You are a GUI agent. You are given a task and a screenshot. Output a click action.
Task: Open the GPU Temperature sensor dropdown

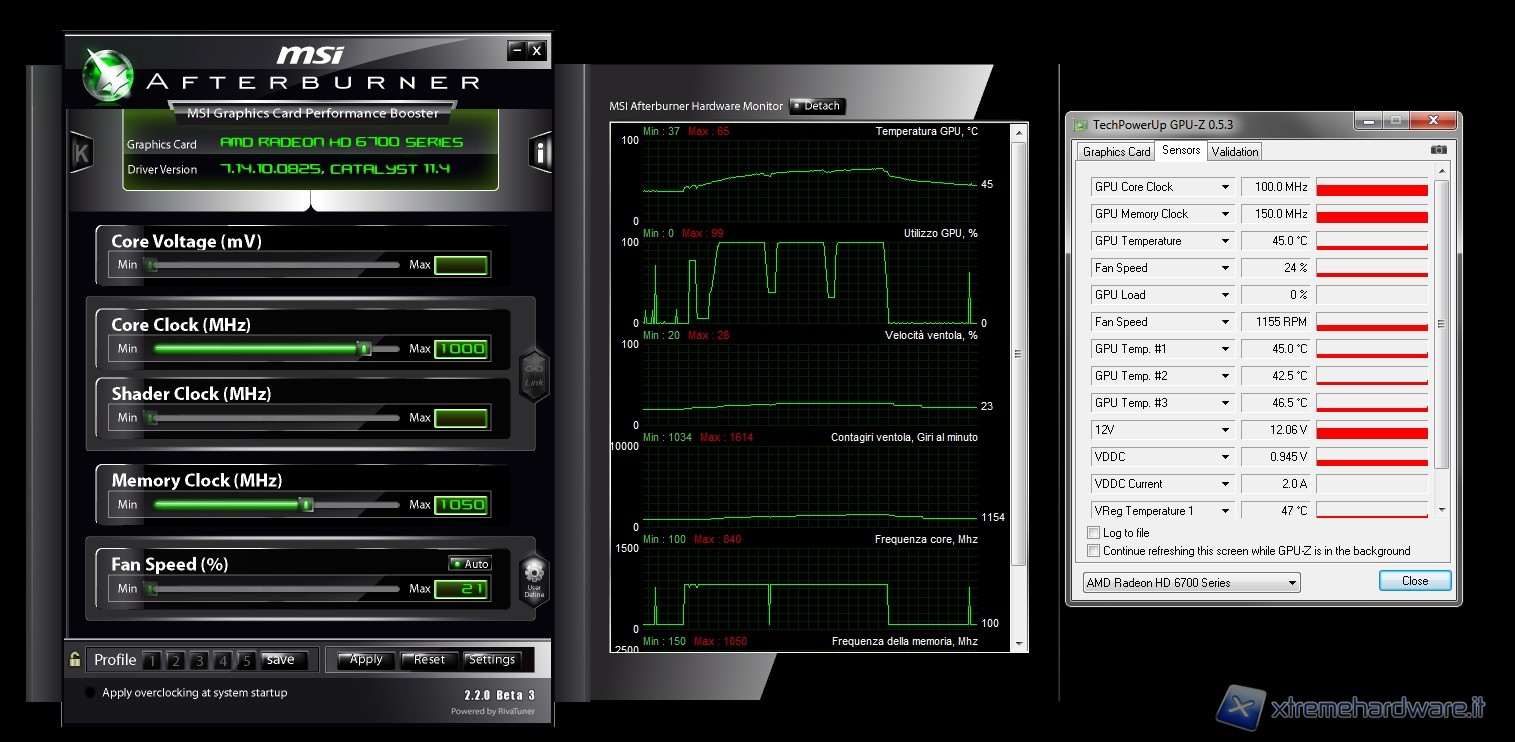pos(1225,241)
